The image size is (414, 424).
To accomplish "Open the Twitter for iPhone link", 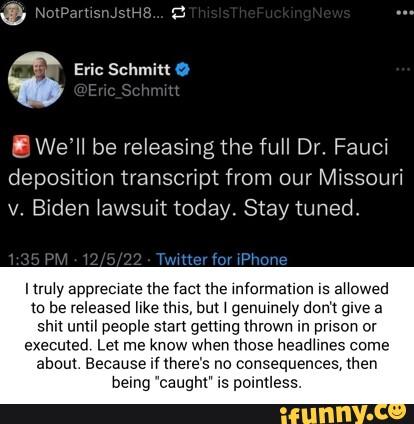I will pyautogui.click(x=222, y=259).
